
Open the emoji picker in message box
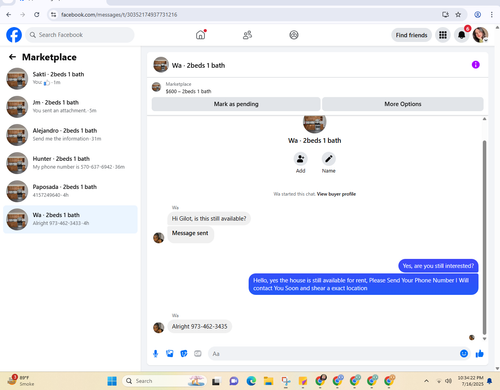point(464,354)
